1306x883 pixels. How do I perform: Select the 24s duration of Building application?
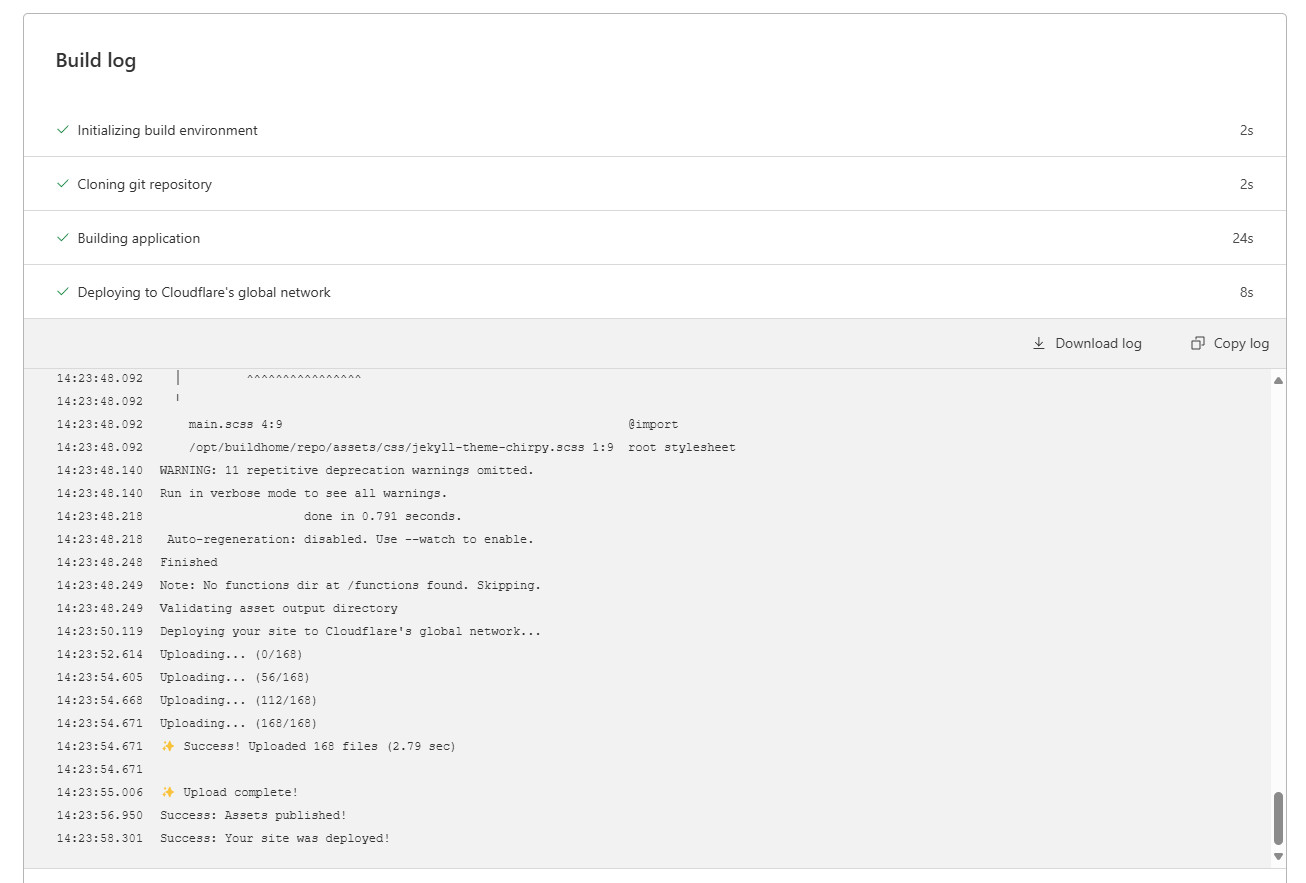coord(1242,238)
